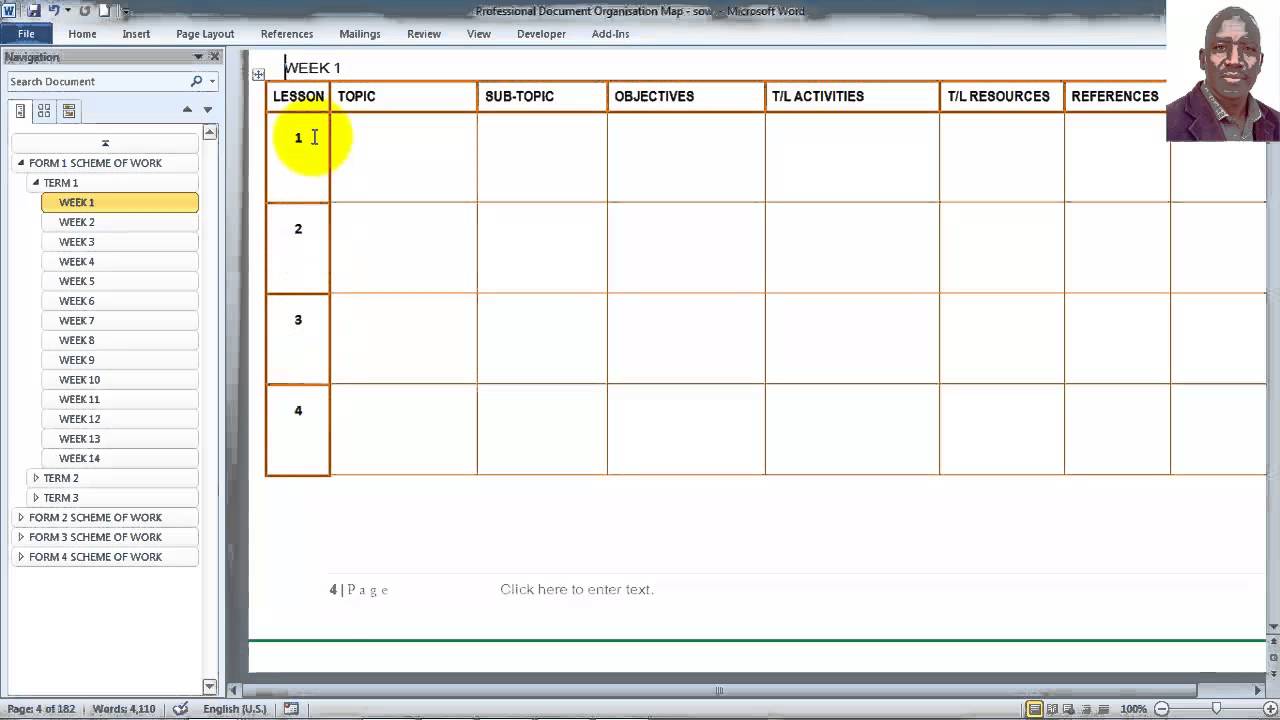
Task: Open the Review tab
Action: tap(424, 34)
